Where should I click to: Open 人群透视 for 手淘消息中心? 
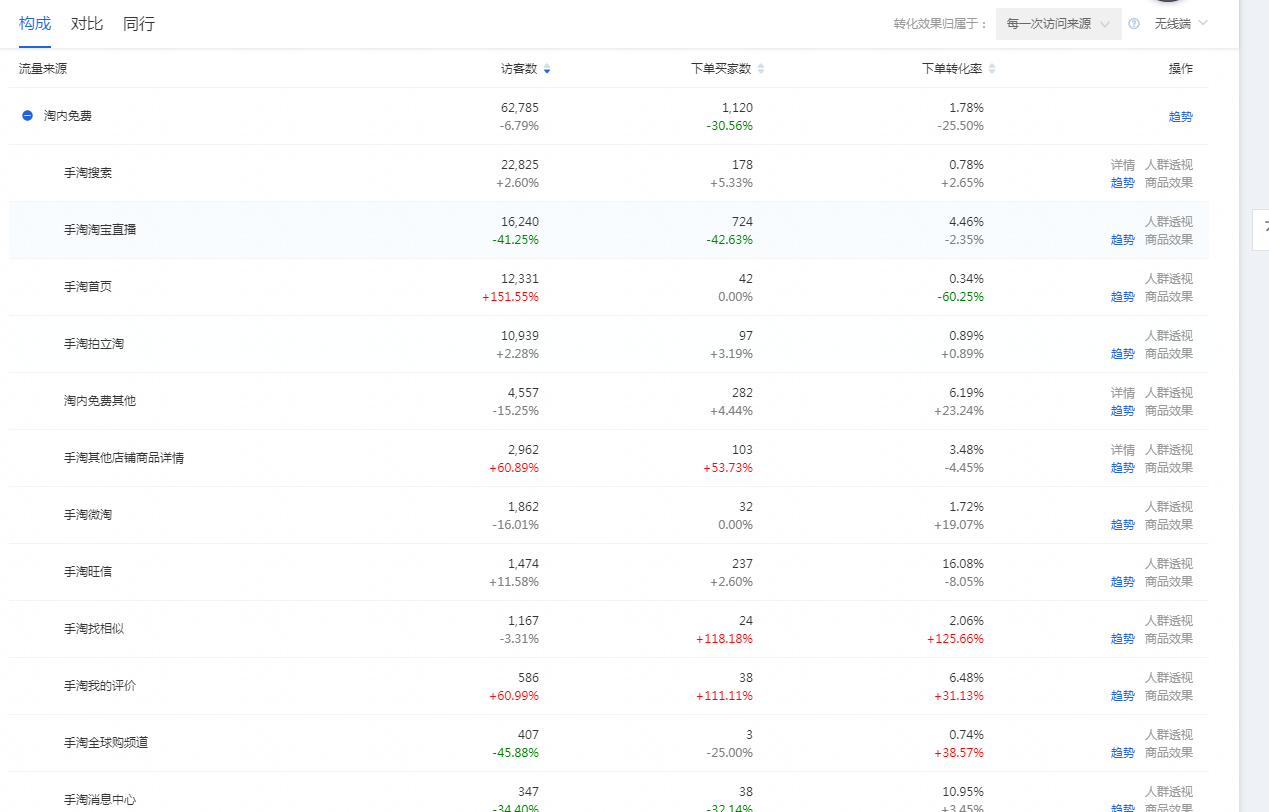[1169, 791]
